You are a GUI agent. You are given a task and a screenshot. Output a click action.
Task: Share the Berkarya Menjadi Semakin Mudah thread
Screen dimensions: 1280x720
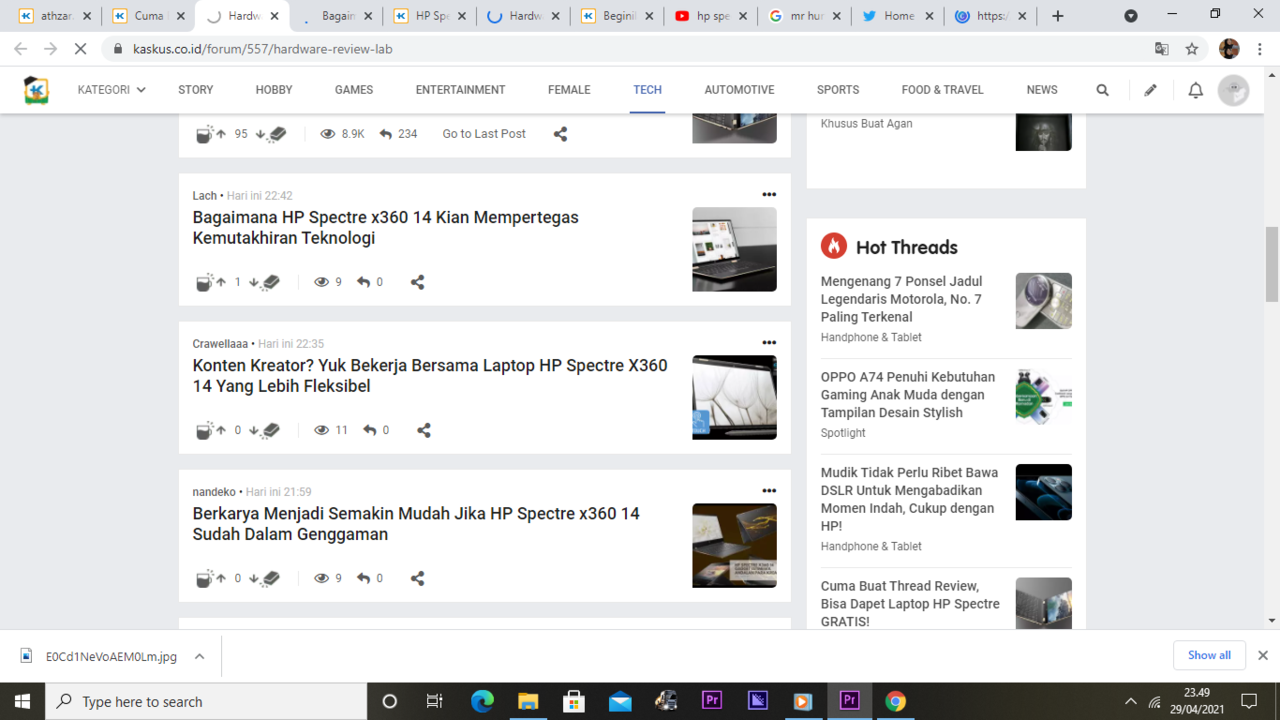[x=418, y=578]
